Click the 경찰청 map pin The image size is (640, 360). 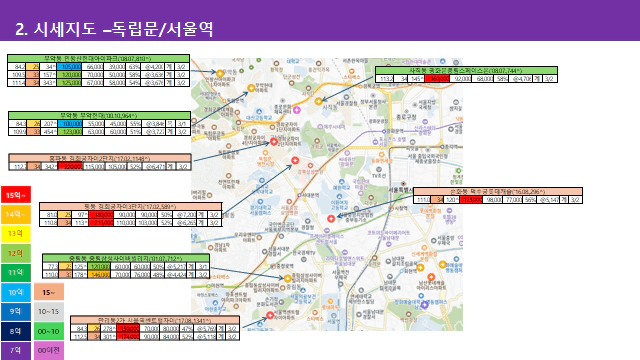308,221
